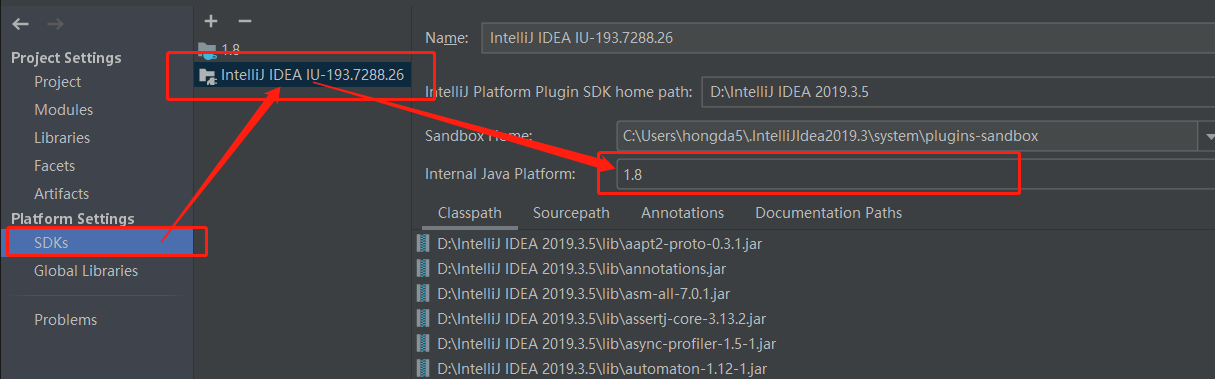Click the asm-all-7.0.1.jar library icon
This screenshot has width=1215, height=379.
[x=424, y=293]
